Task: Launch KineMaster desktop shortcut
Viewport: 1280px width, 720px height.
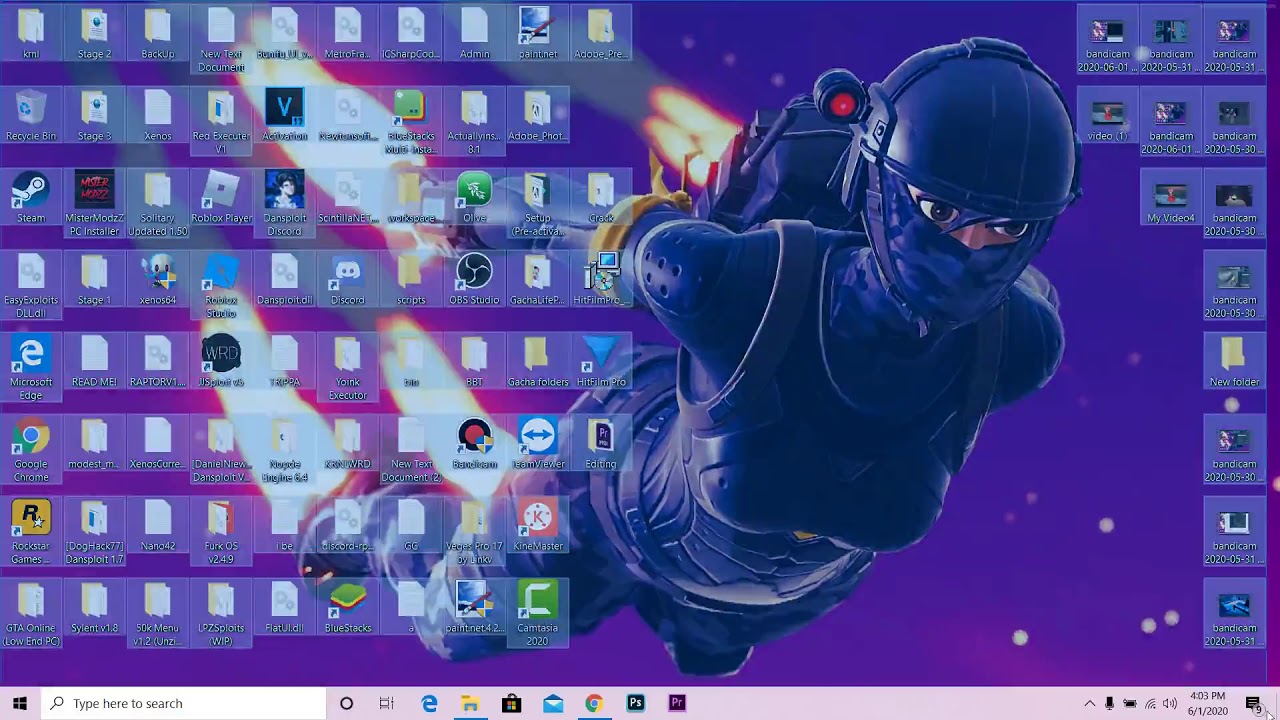Action: click(538, 525)
